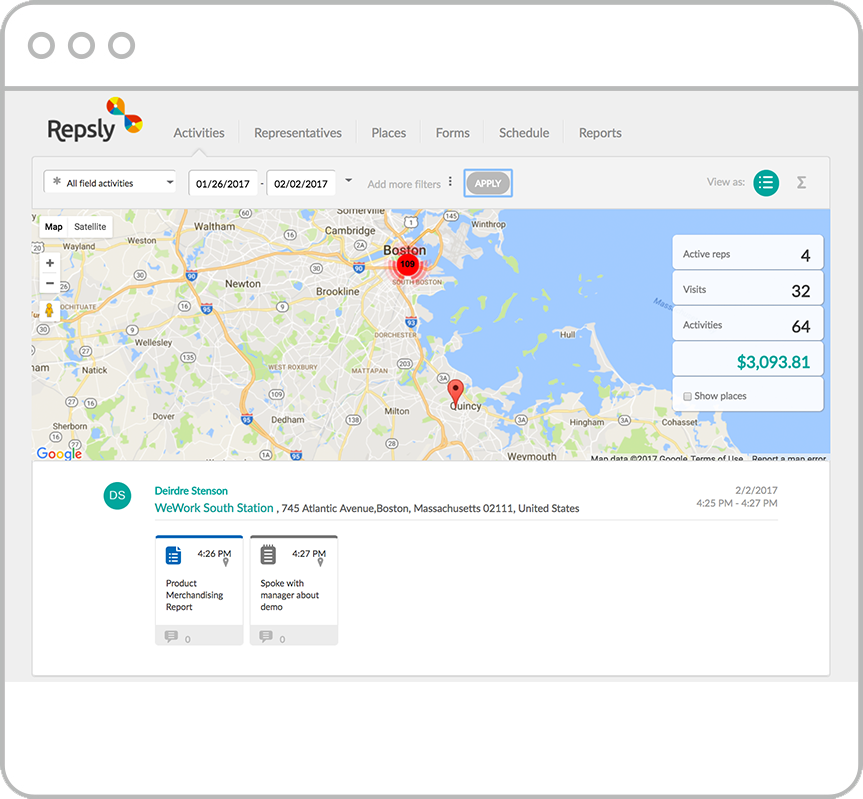863x799 pixels.
Task: Click the red pin at Quincy
Action: (455, 392)
